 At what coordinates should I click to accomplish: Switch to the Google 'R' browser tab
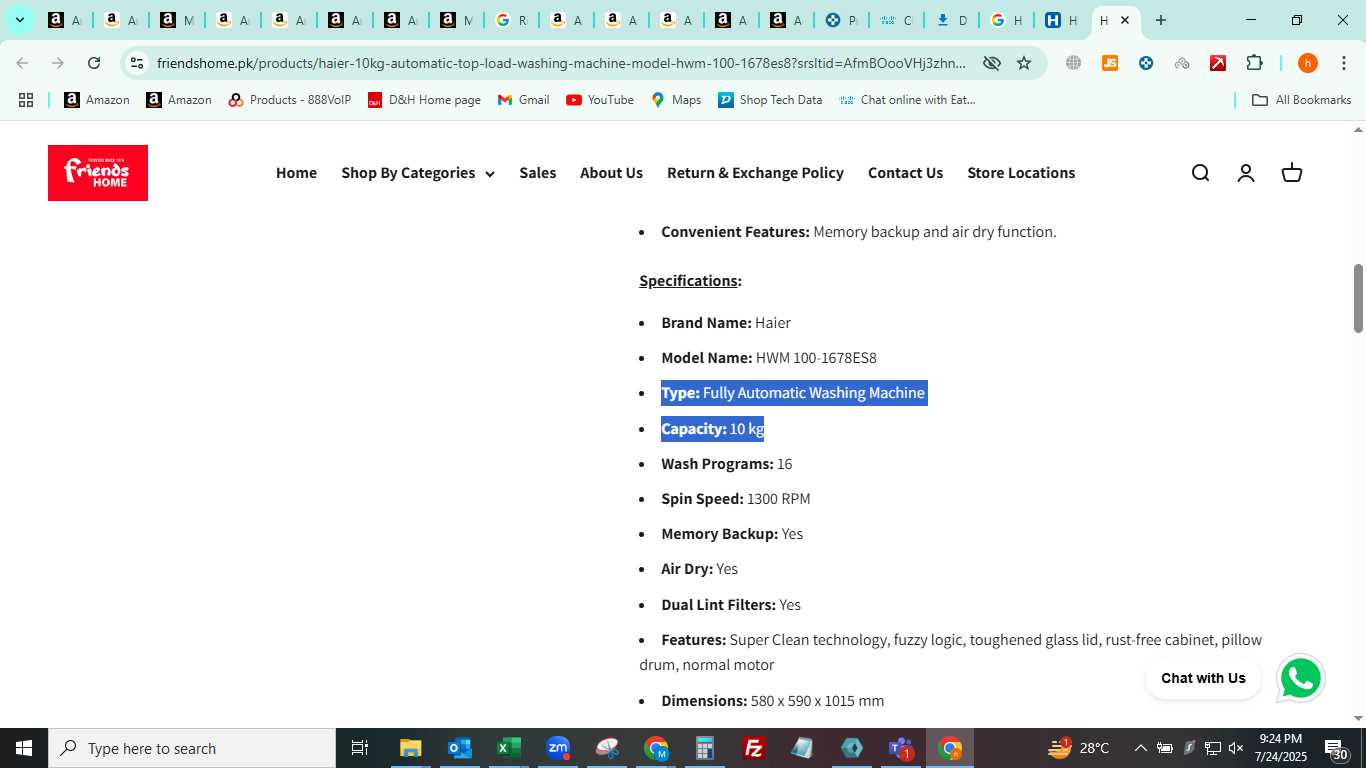(511, 20)
